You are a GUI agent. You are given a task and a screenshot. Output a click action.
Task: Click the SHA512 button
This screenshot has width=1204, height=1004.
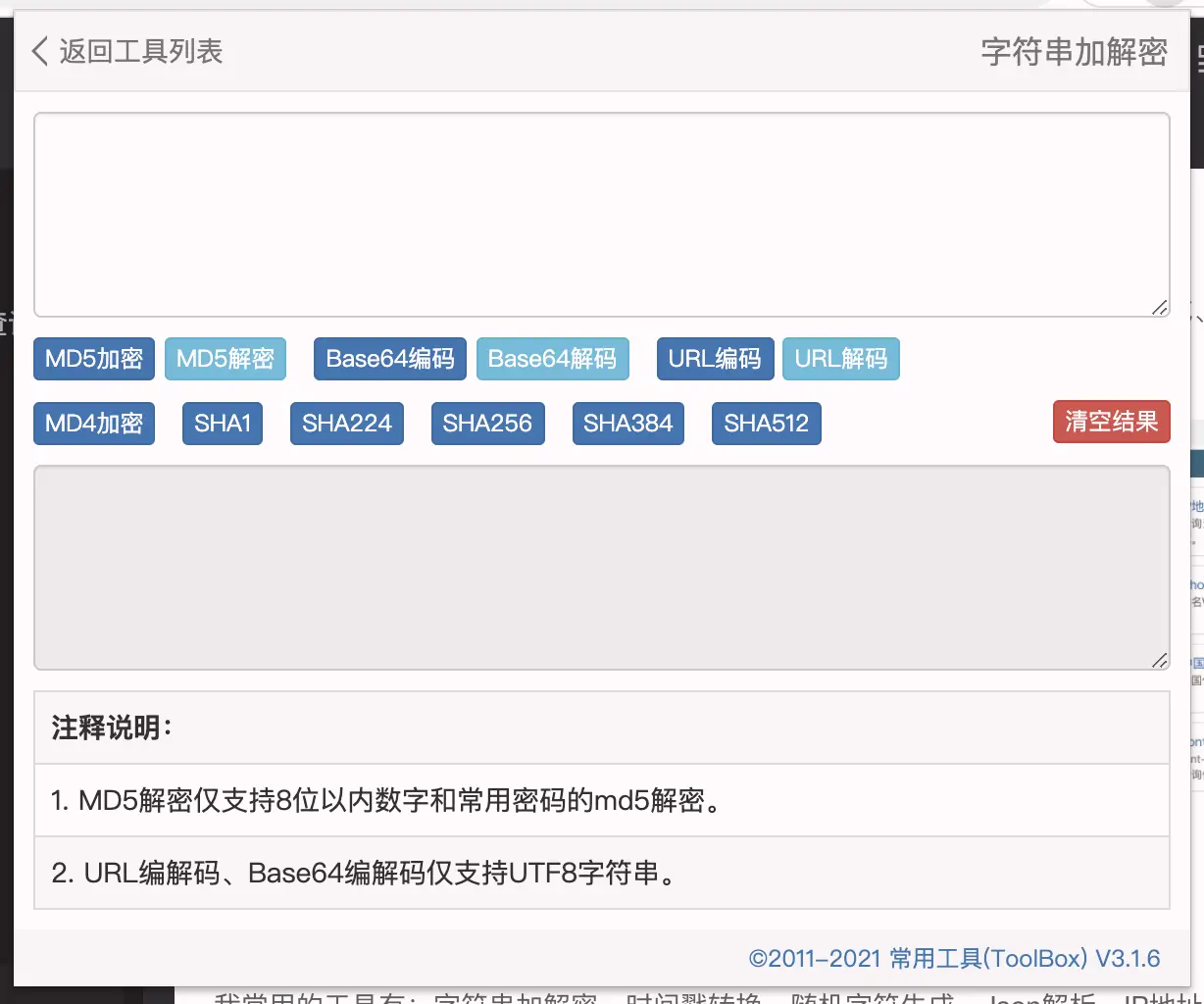click(766, 424)
